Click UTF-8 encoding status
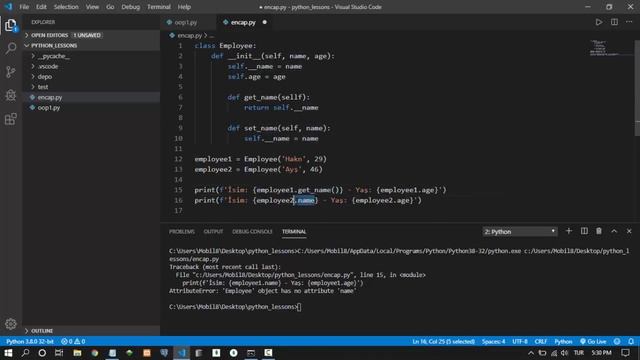Image resolution: width=640 pixels, height=360 pixels. tap(520, 341)
